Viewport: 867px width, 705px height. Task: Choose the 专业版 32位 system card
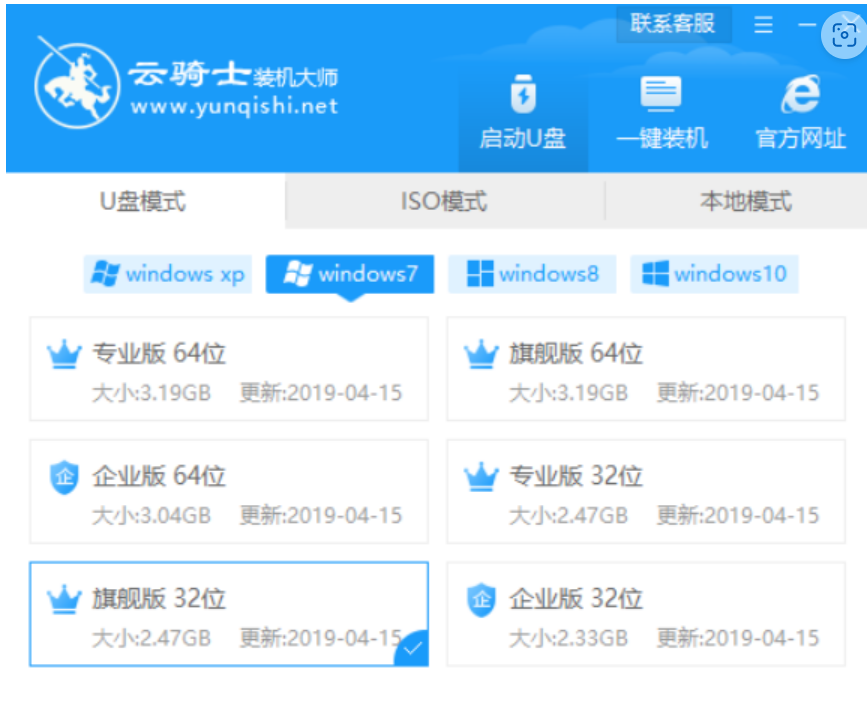[x=646, y=492]
